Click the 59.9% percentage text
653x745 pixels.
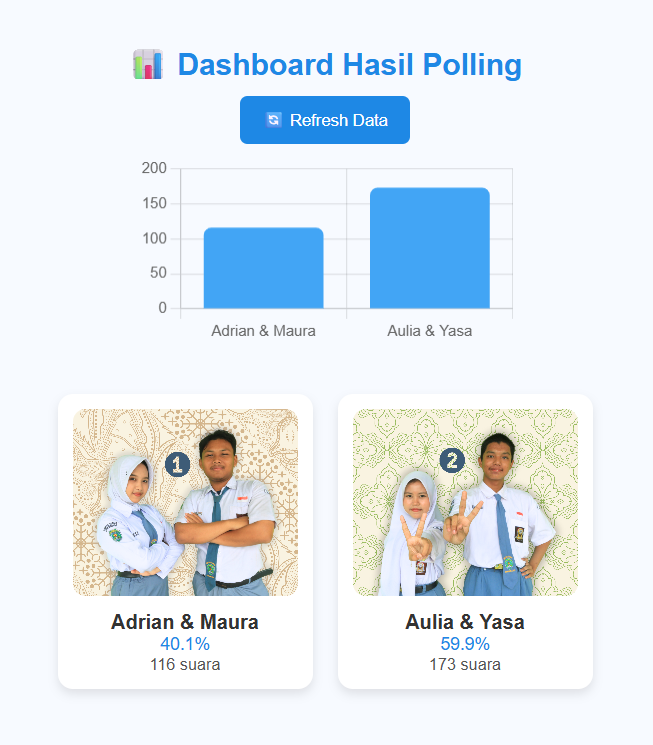465,644
